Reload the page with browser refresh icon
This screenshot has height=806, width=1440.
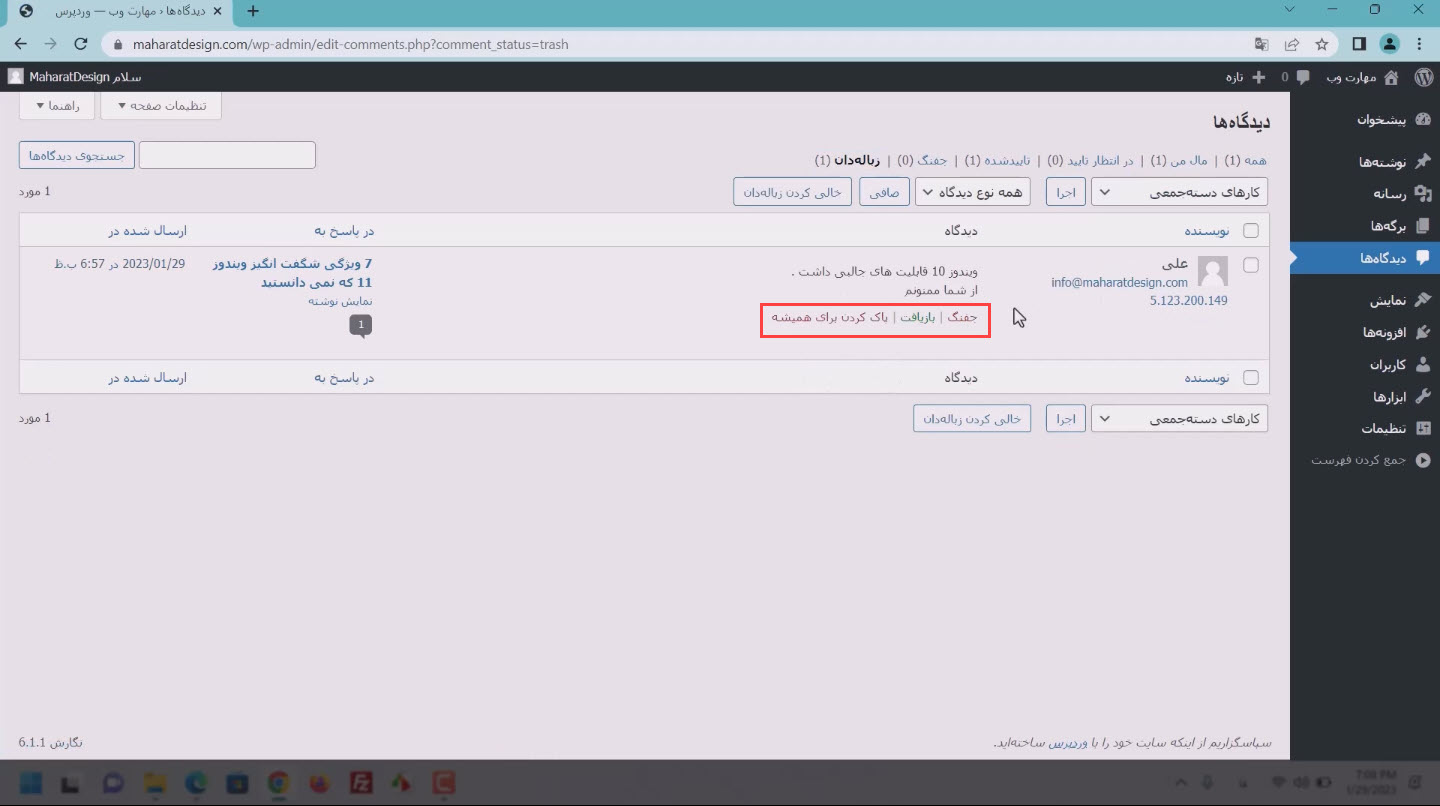(x=82, y=44)
